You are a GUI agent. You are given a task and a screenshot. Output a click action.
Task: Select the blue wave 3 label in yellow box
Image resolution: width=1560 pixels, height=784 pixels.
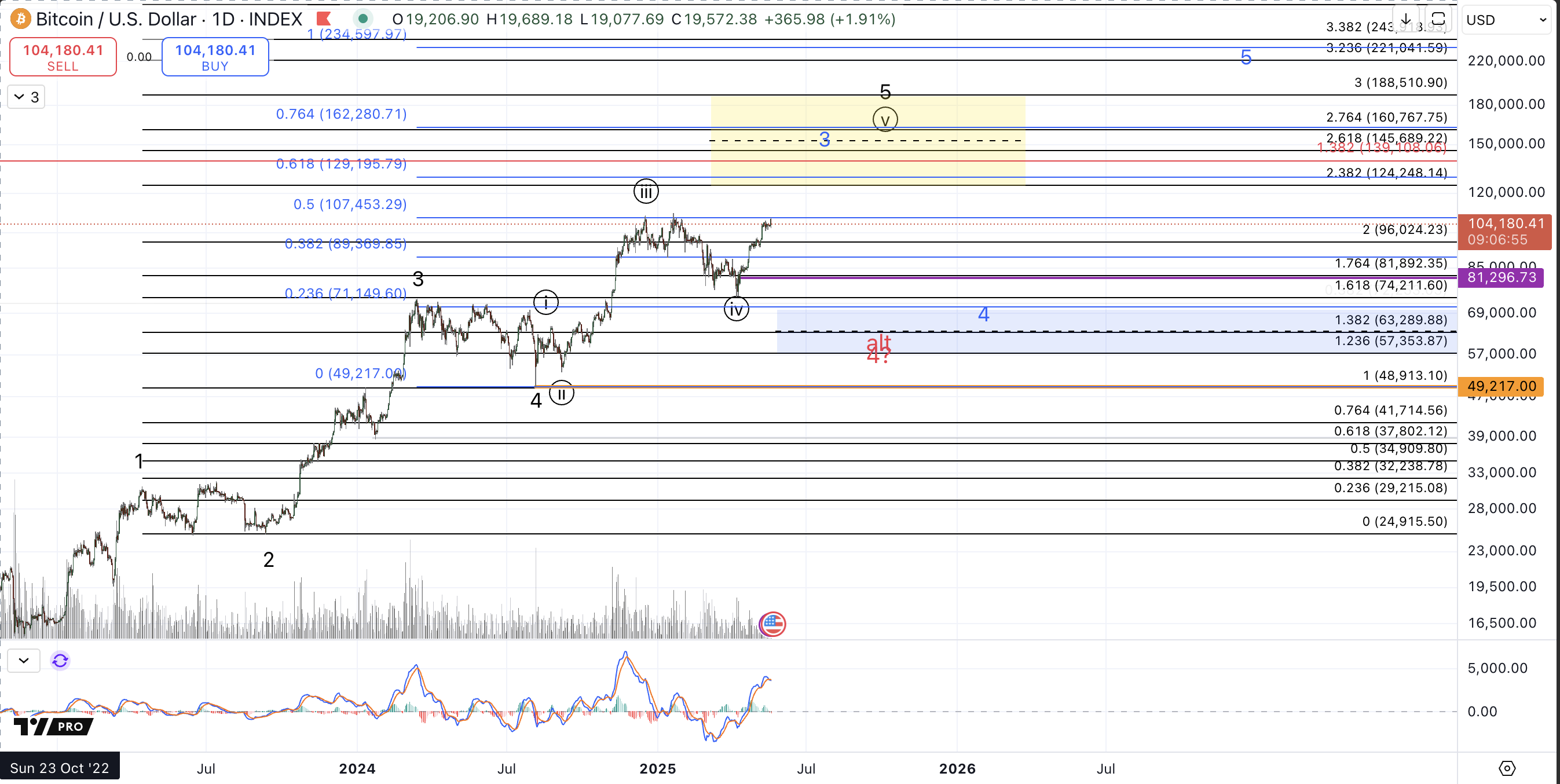(x=824, y=140)
